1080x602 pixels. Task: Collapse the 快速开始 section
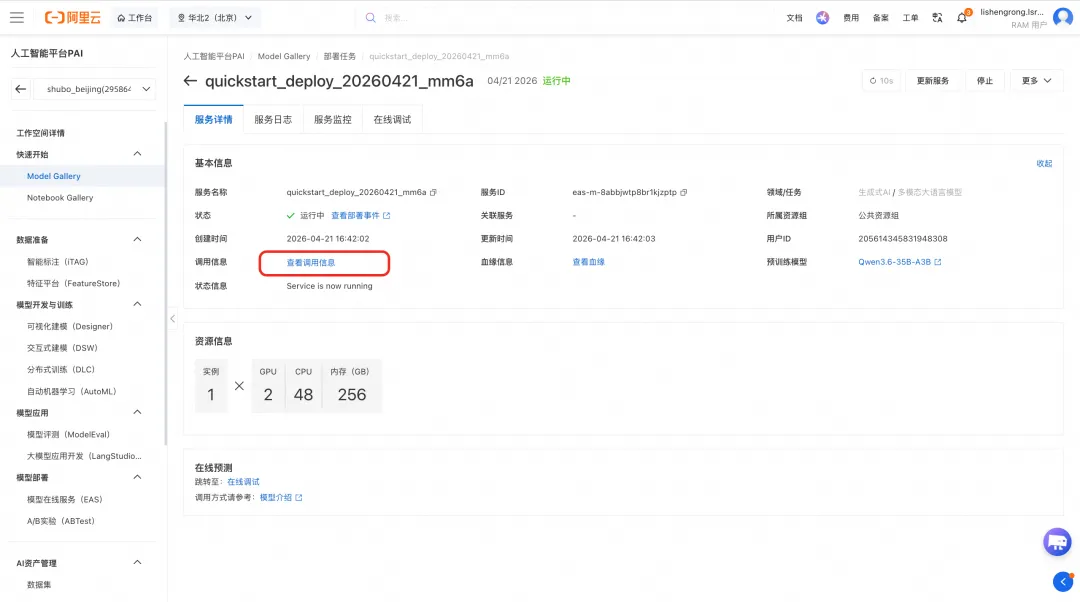(x=137, y=154)
